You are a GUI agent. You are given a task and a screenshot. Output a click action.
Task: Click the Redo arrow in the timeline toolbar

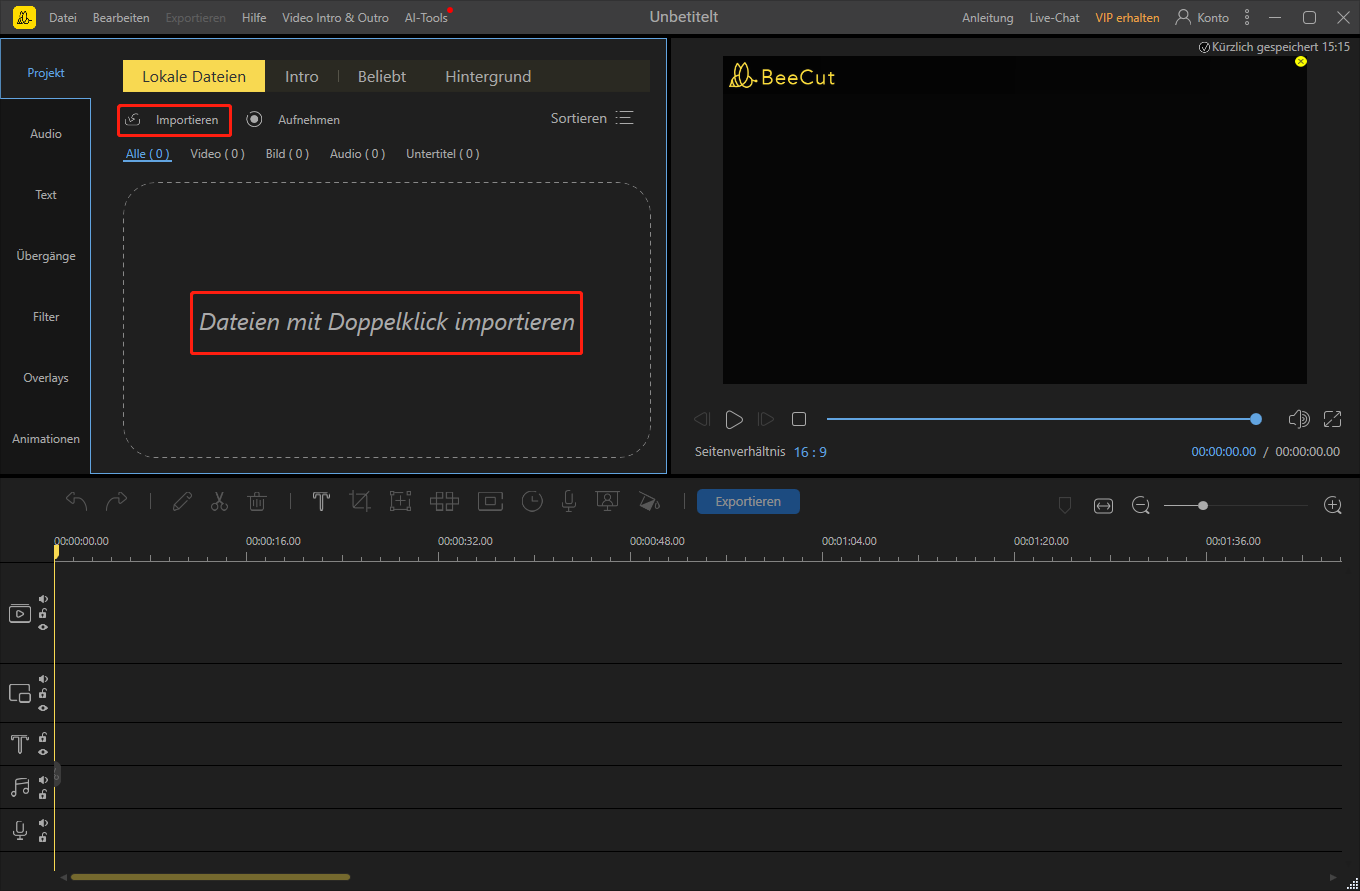click(117, 501)
